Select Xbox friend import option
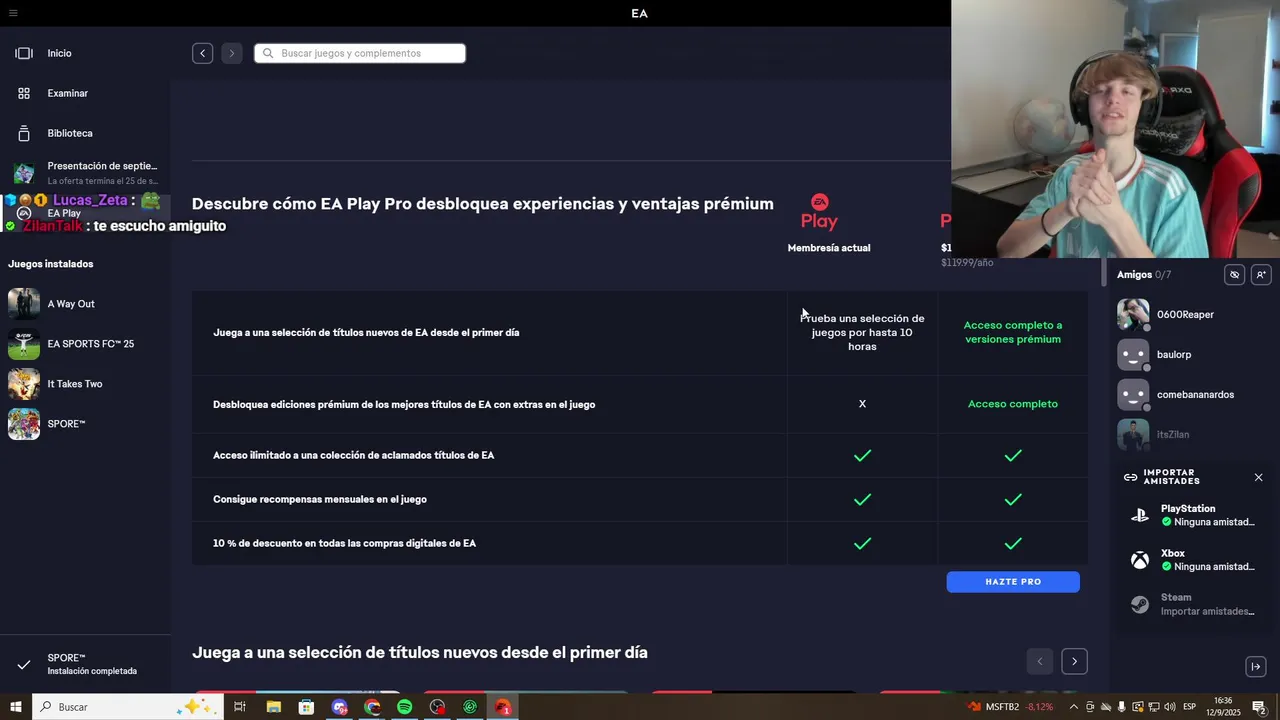The width and height of the screenshot is (1280, 720). point(1193,560)
